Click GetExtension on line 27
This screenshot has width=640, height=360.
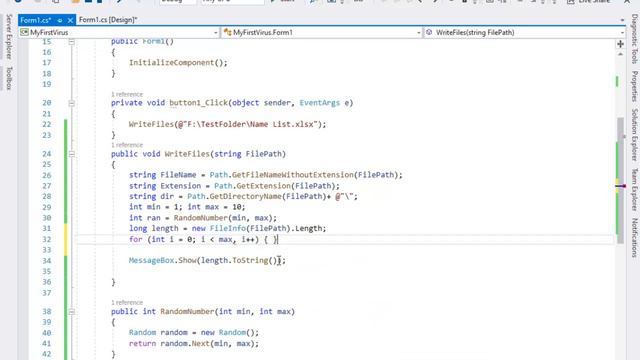pos(263,186)
